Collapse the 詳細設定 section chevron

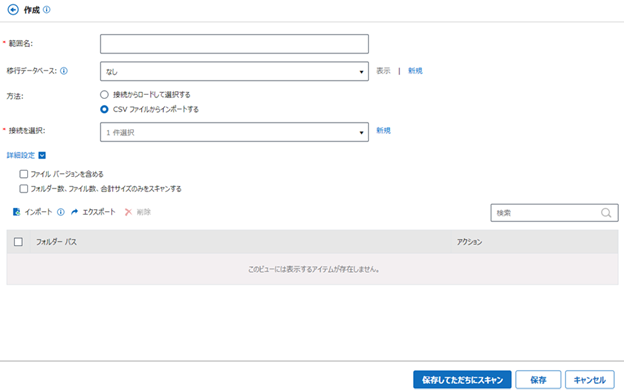(42, 155)
